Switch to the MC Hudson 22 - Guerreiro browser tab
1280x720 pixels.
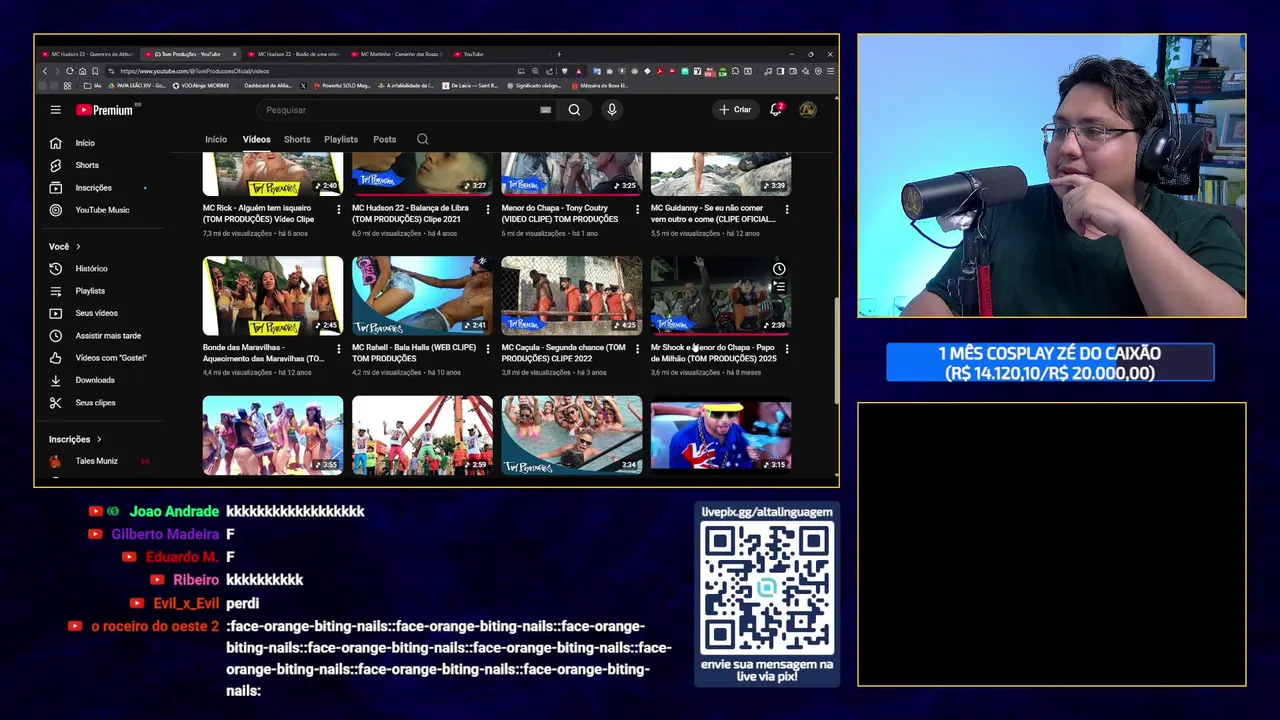(86, 54)
